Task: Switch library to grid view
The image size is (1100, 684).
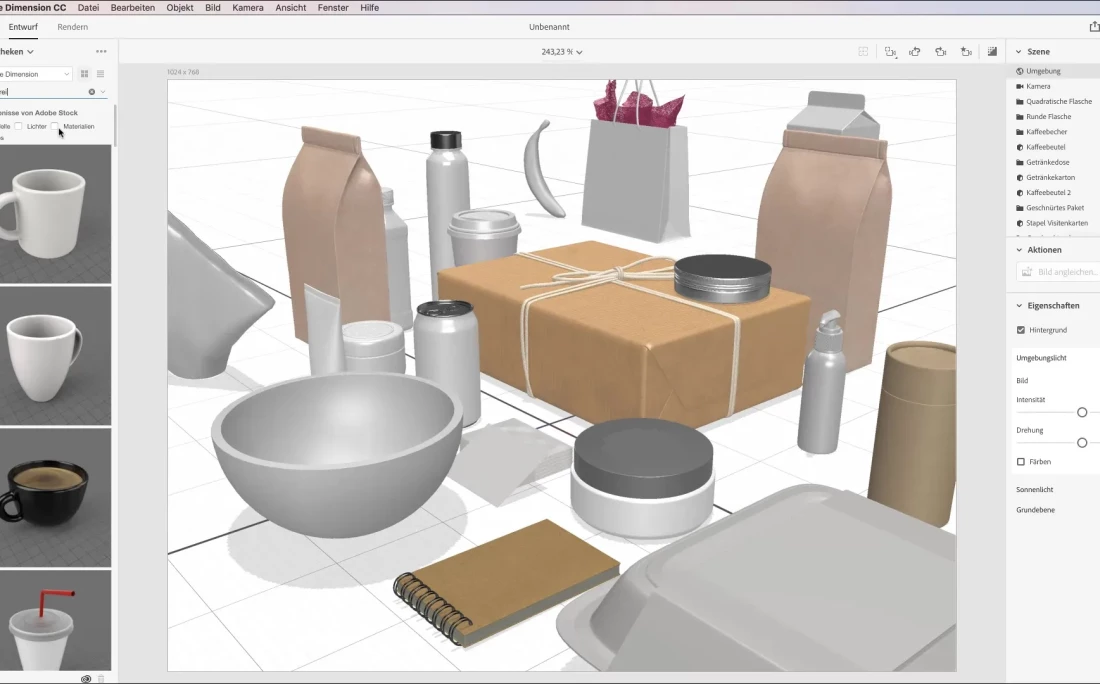Action: click(x=84, y=74)
